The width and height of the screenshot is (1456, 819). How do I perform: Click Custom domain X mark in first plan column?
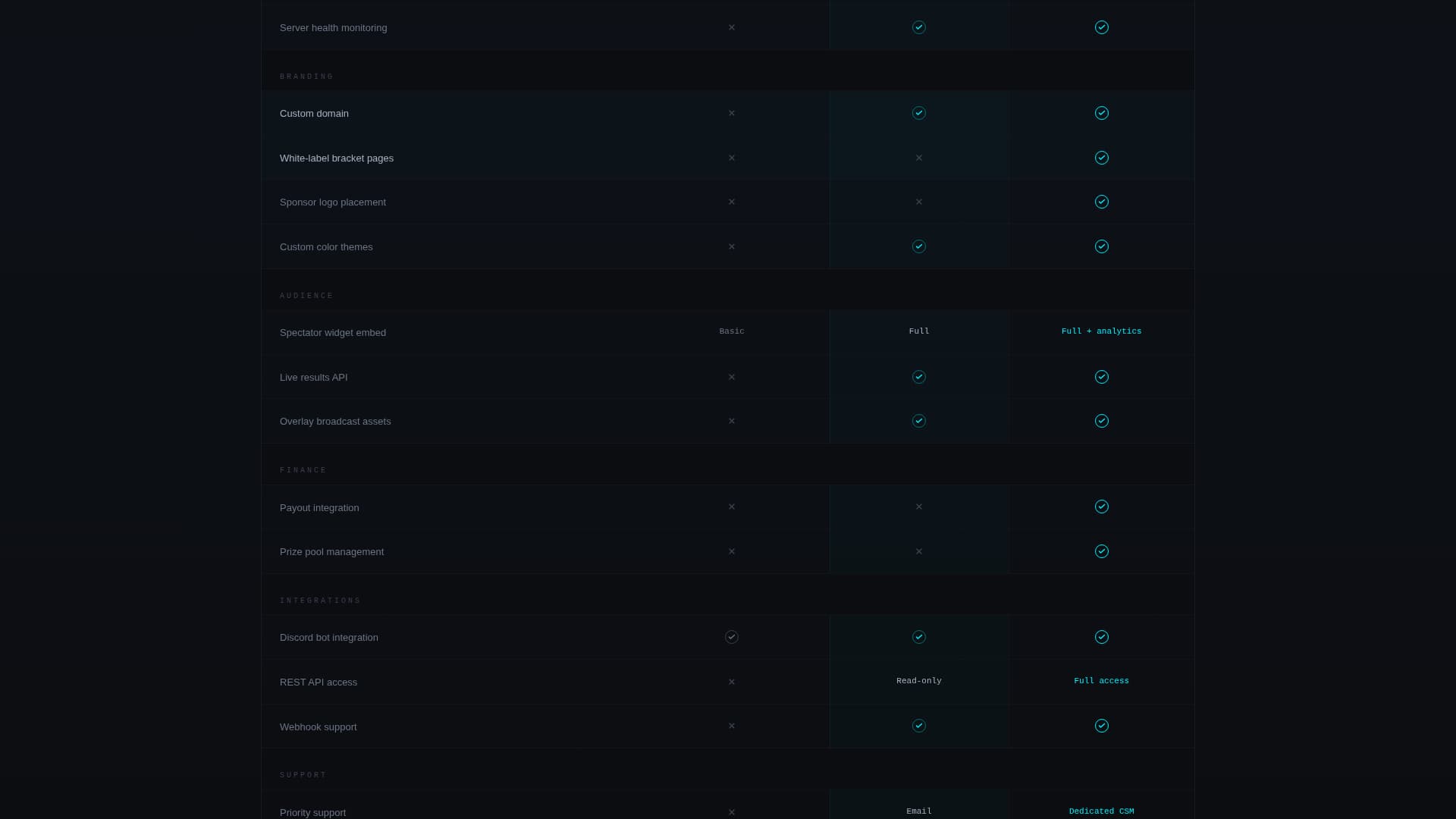coord(732,113)
